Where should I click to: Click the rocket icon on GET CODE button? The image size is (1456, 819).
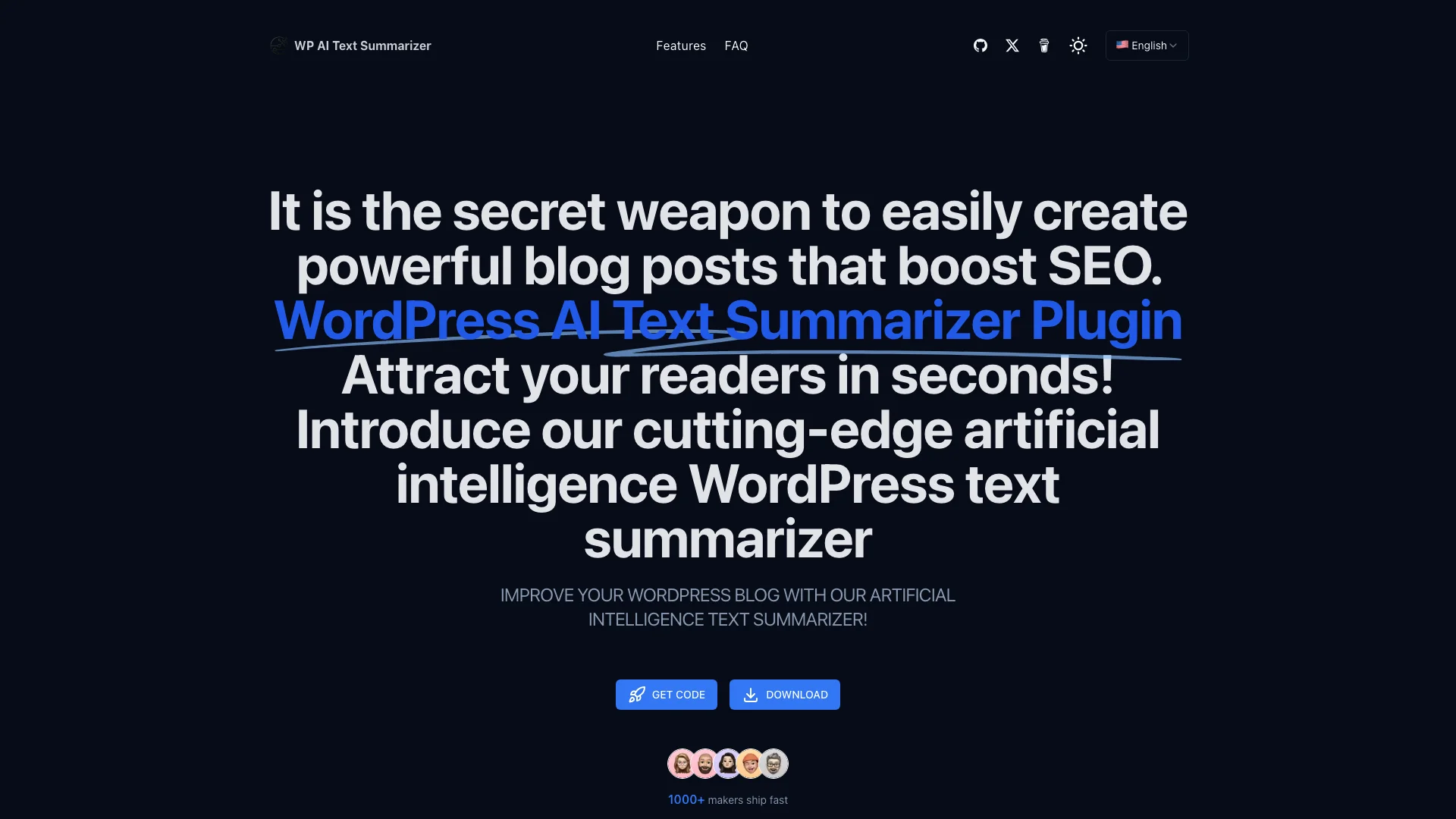(x=636, y=694)
